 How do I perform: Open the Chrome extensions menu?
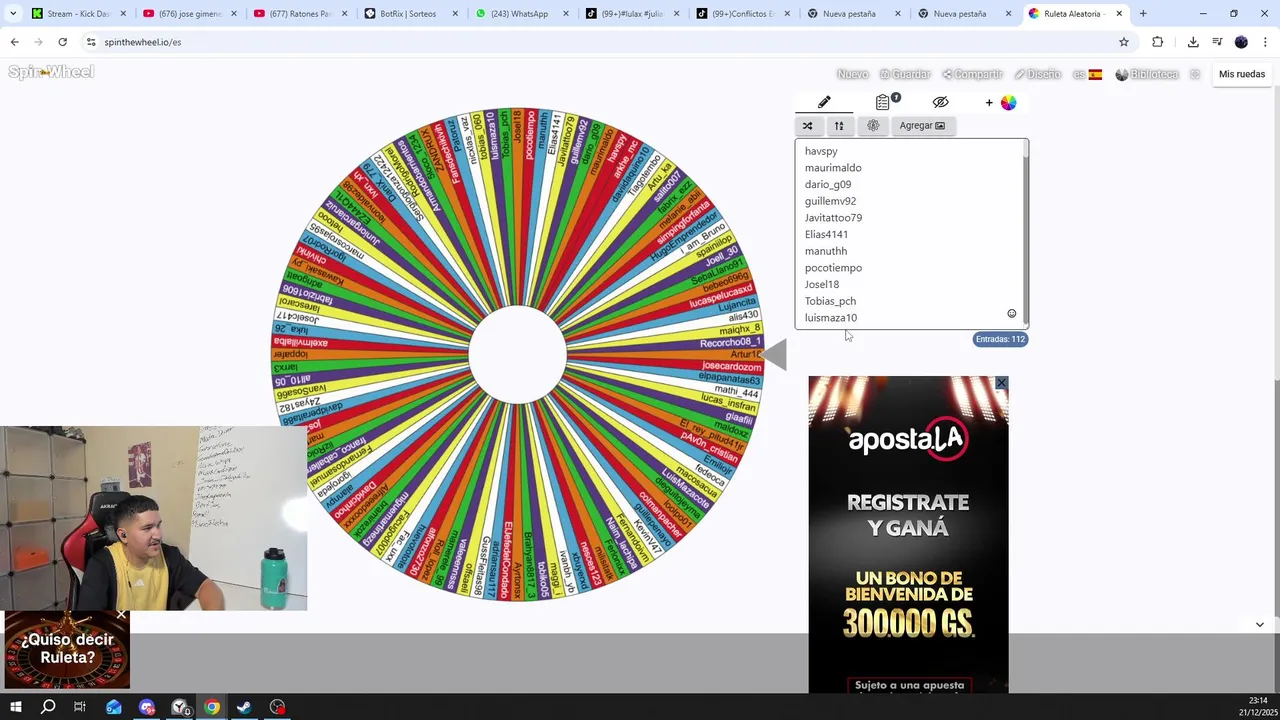tap(1158, 42)
